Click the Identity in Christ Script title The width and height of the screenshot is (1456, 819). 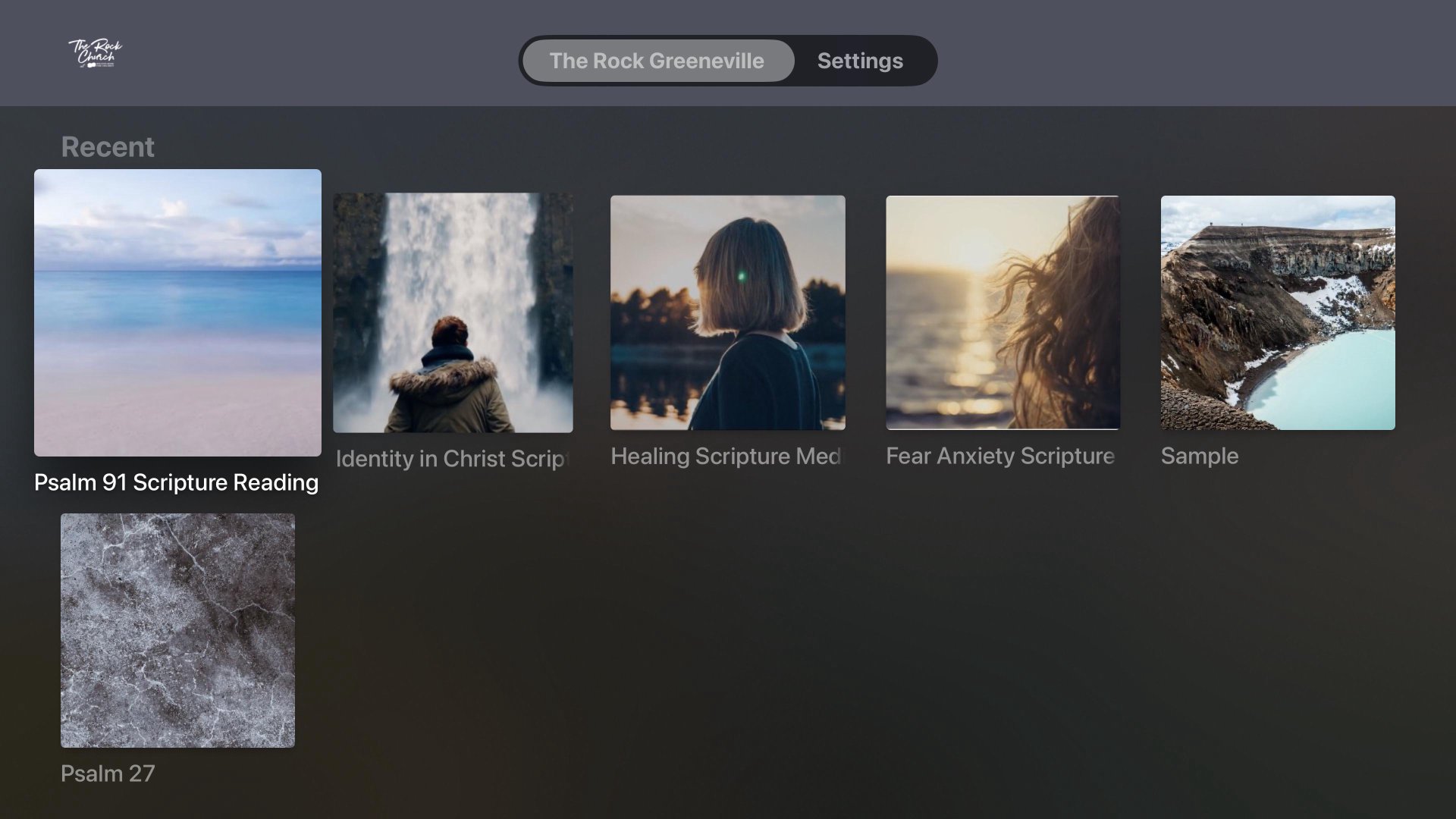[x=452, y=459]
